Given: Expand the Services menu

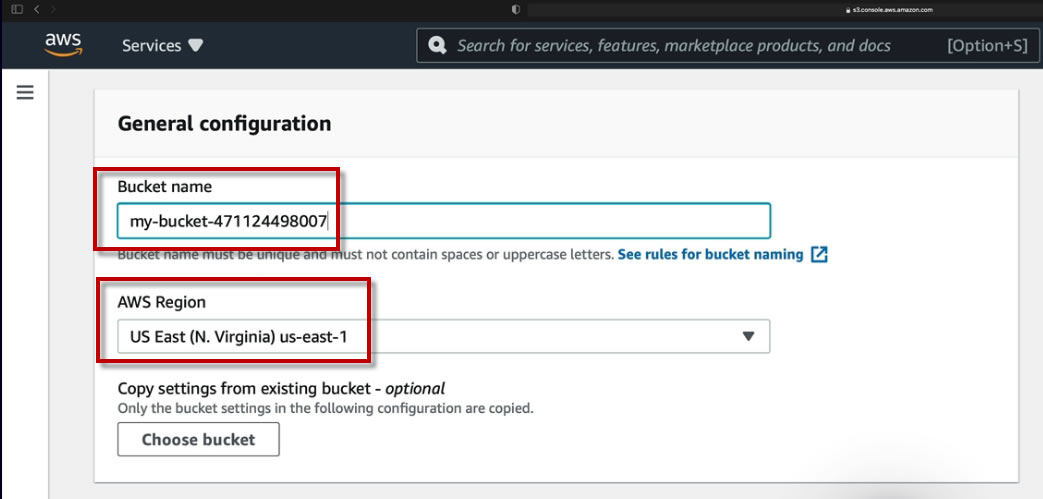Looking at the screenshot, I should (x=162, y=46).
